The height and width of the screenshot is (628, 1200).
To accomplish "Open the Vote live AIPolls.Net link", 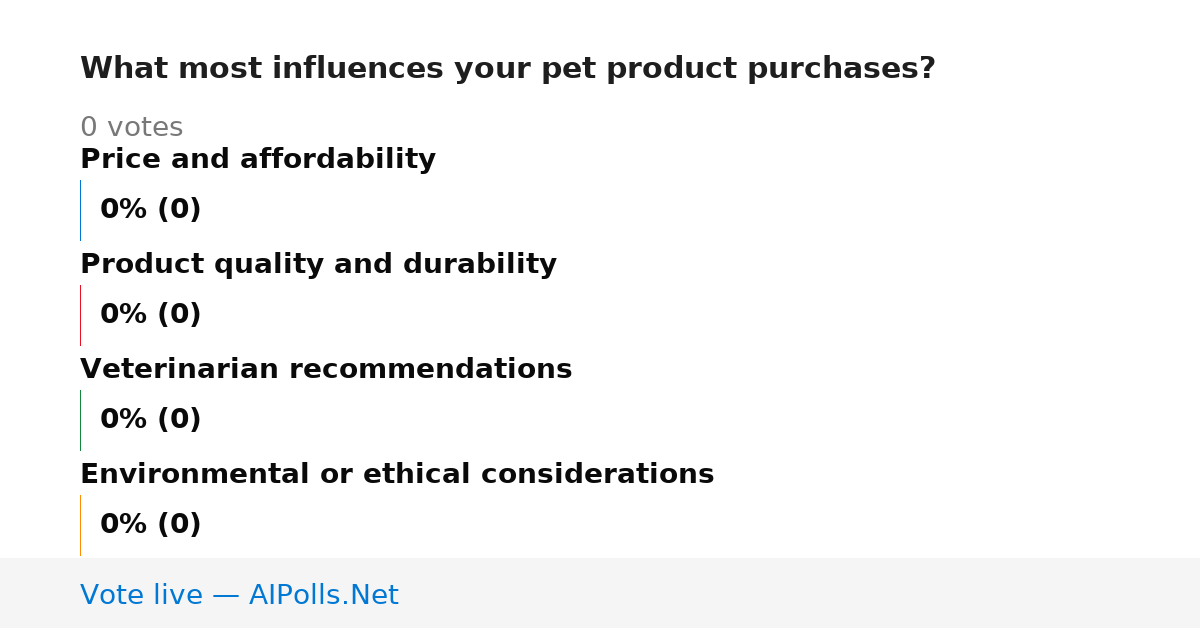I will (239, 596).
